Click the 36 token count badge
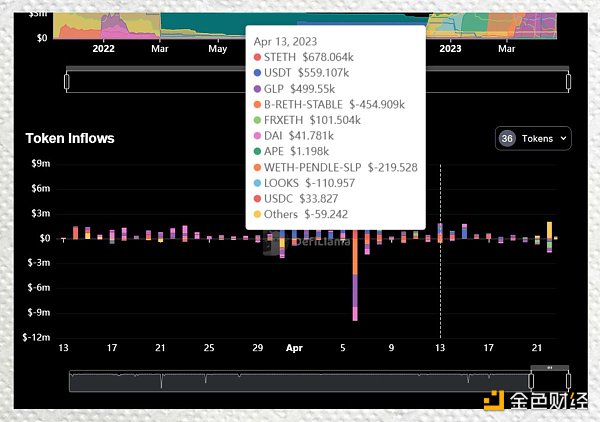The image size is (600, 422). pyautogui.click(x=507, y=138)
